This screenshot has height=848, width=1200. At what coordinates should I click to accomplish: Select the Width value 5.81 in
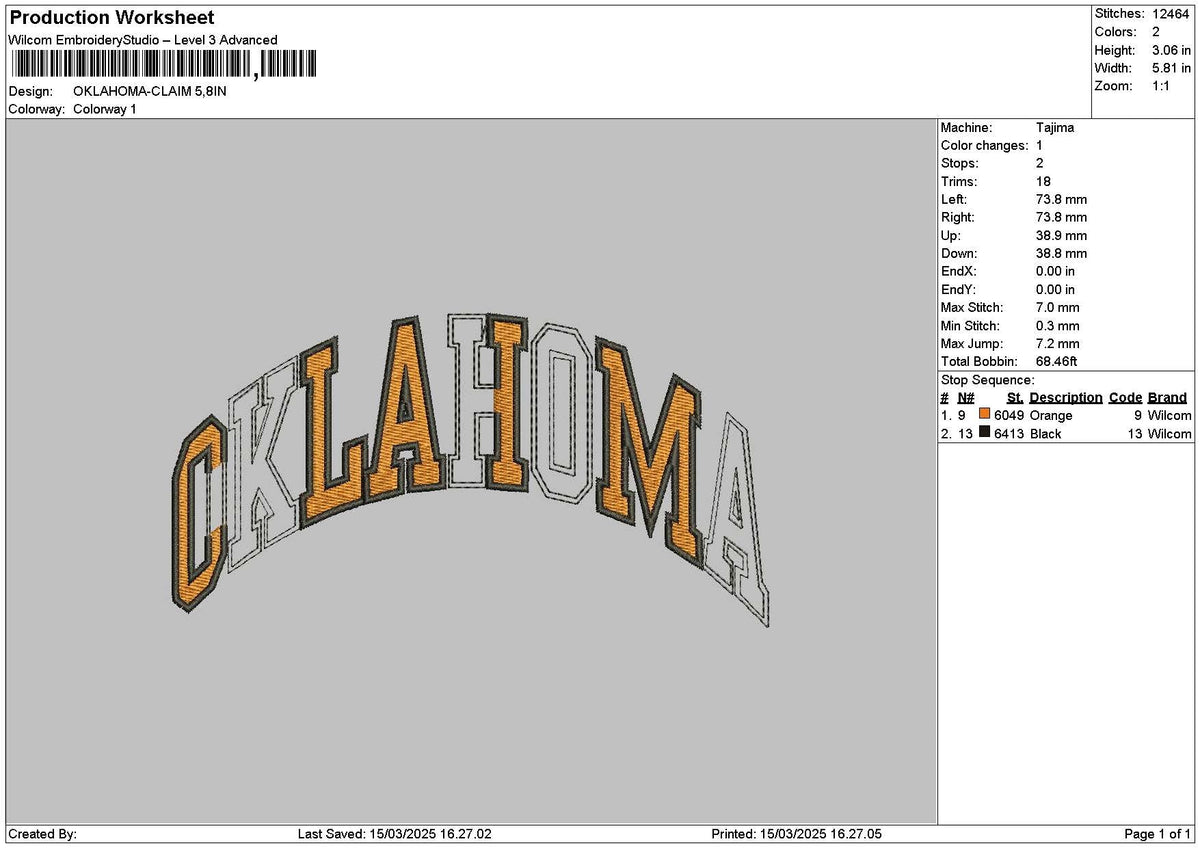coord(1169,68)
